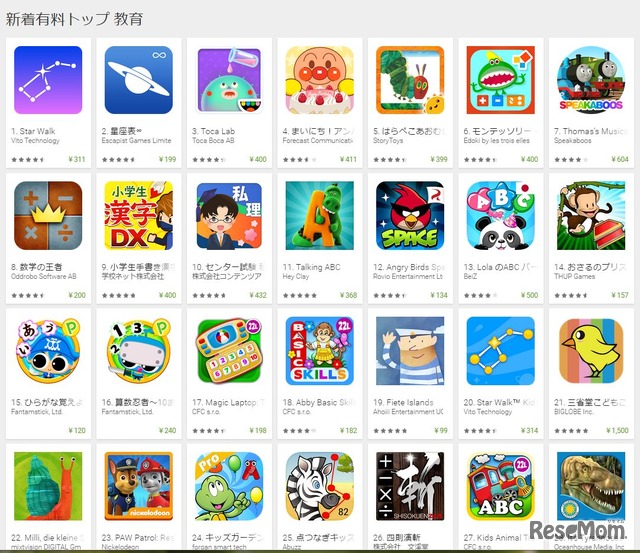Click the '18. Abby Basic Skills' title
The width and height of the screenshot is (640, 553).
pos(320,402)
